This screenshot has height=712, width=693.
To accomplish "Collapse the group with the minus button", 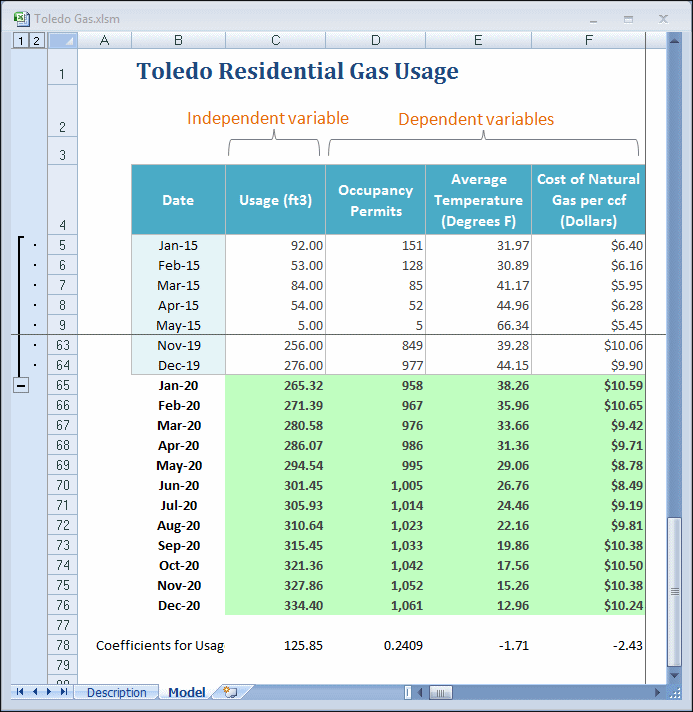I will click(21, 386).
